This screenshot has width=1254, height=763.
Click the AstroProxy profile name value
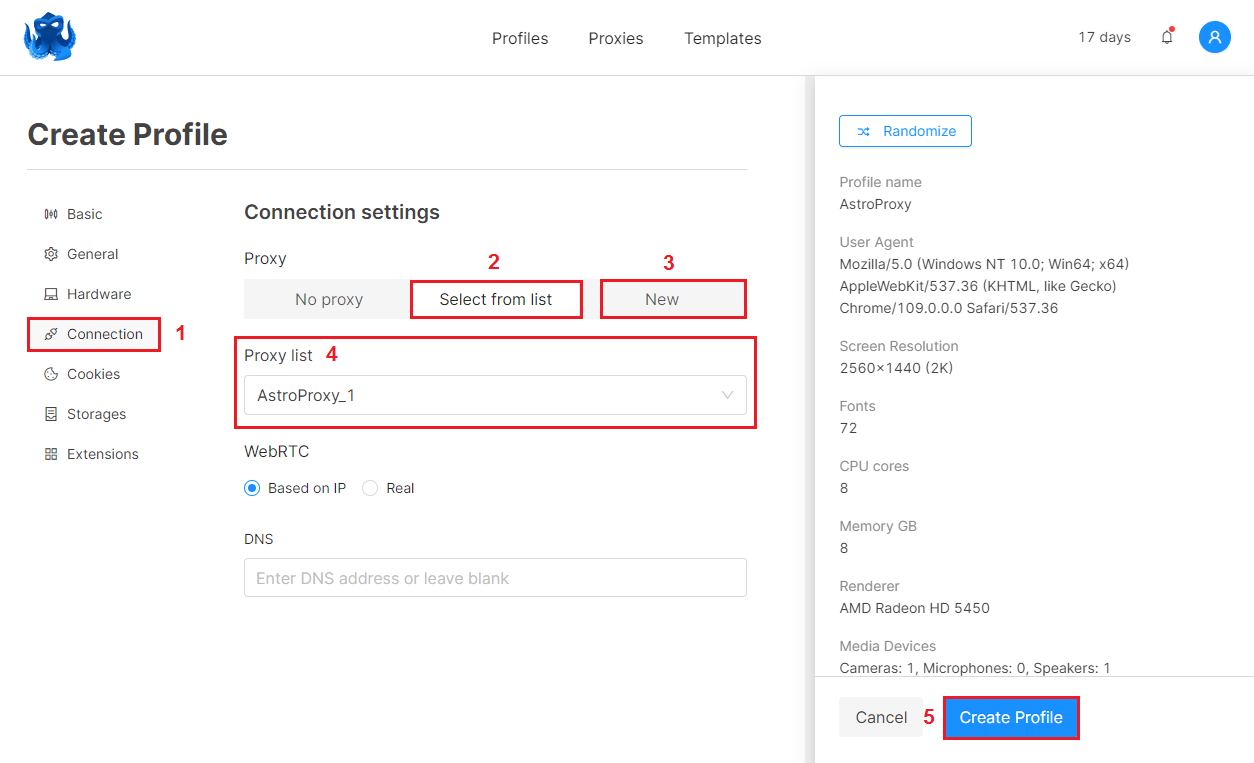point(875,204)
